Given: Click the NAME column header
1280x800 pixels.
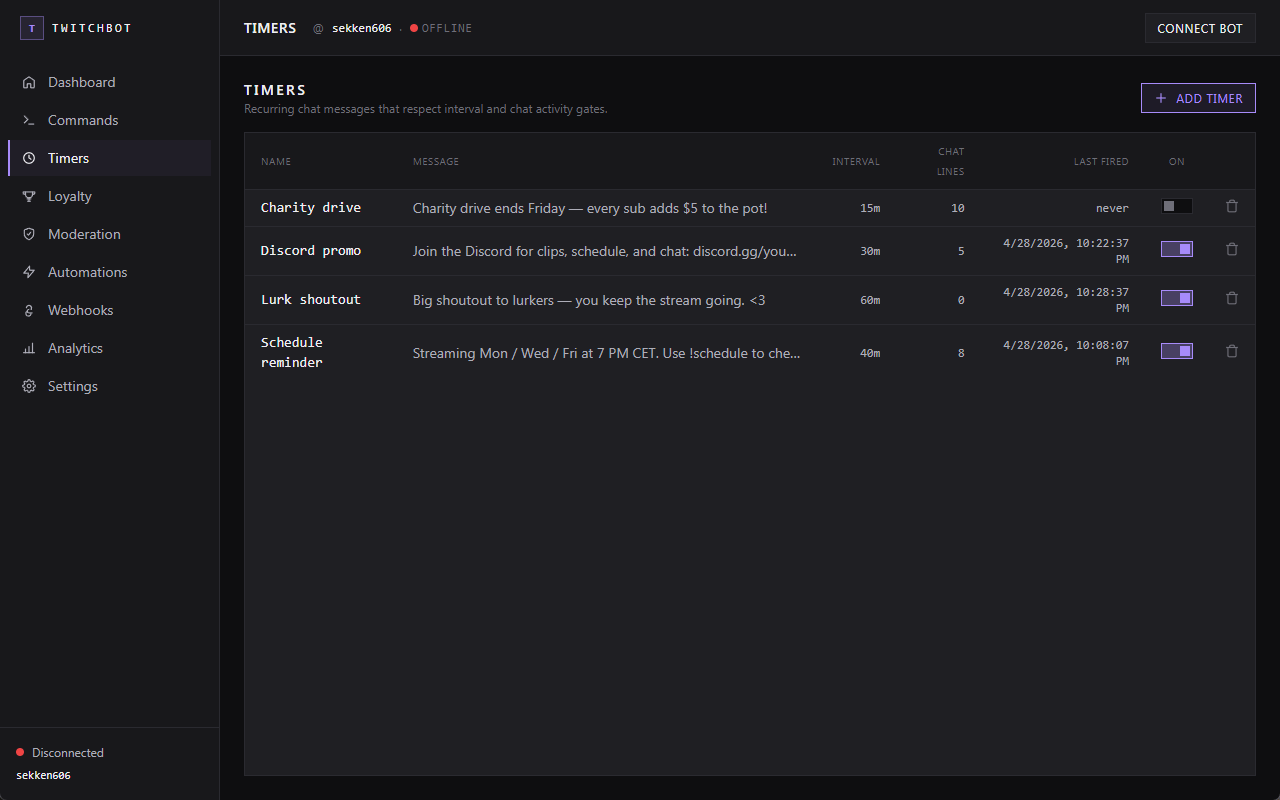Looking at the screenshot, I should click(276, 162).
